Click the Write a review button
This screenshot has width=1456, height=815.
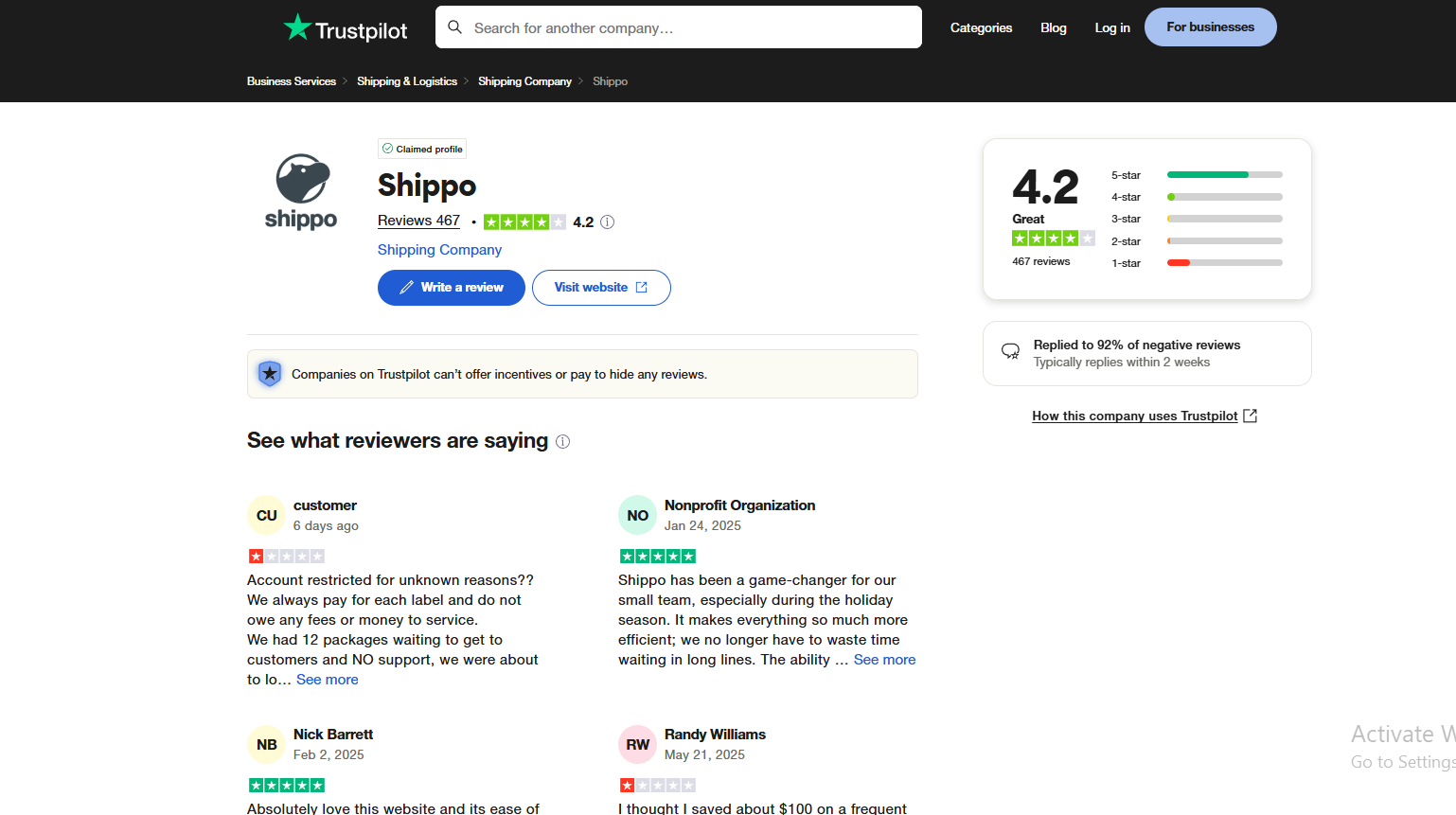pyautogui.click(x=452, y=288)
